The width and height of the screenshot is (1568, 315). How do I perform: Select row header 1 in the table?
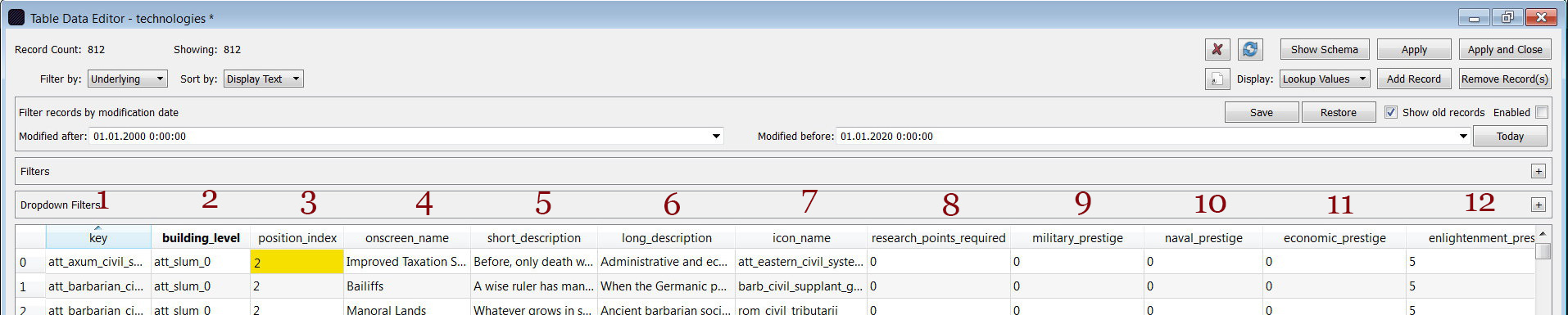tap(30, 286)
